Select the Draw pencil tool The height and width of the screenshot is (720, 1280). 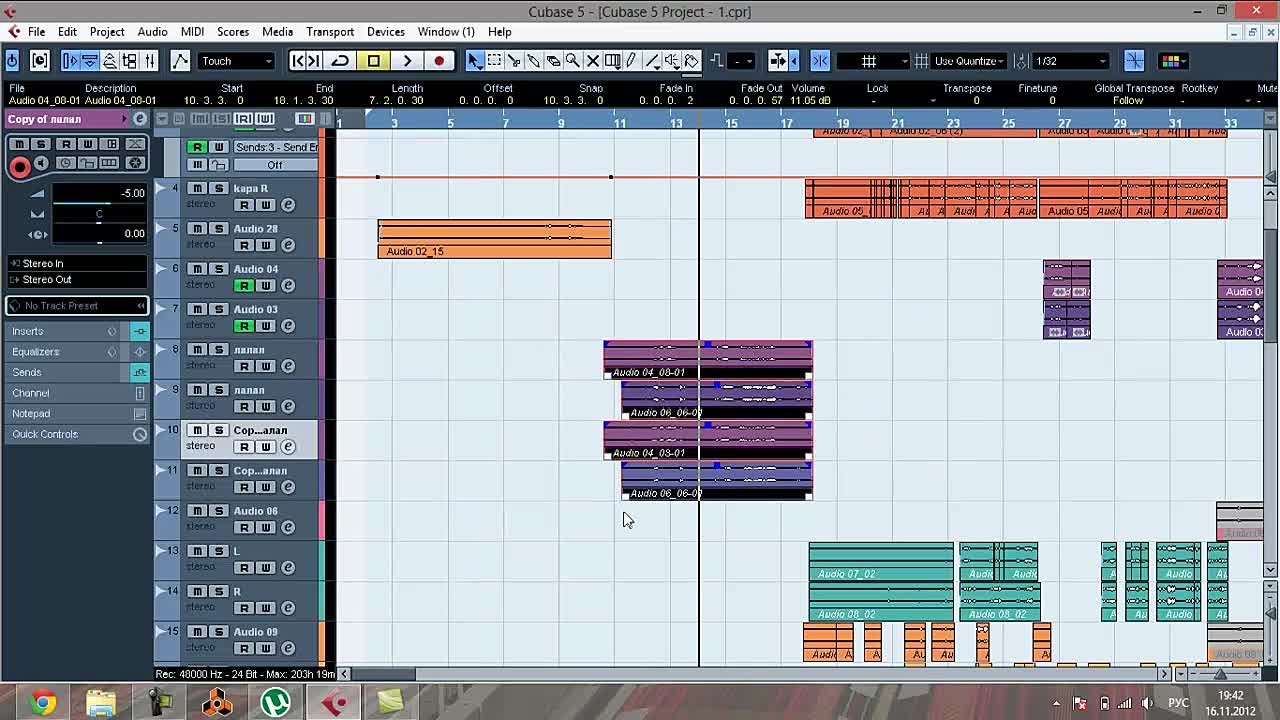tap(631, 61)
